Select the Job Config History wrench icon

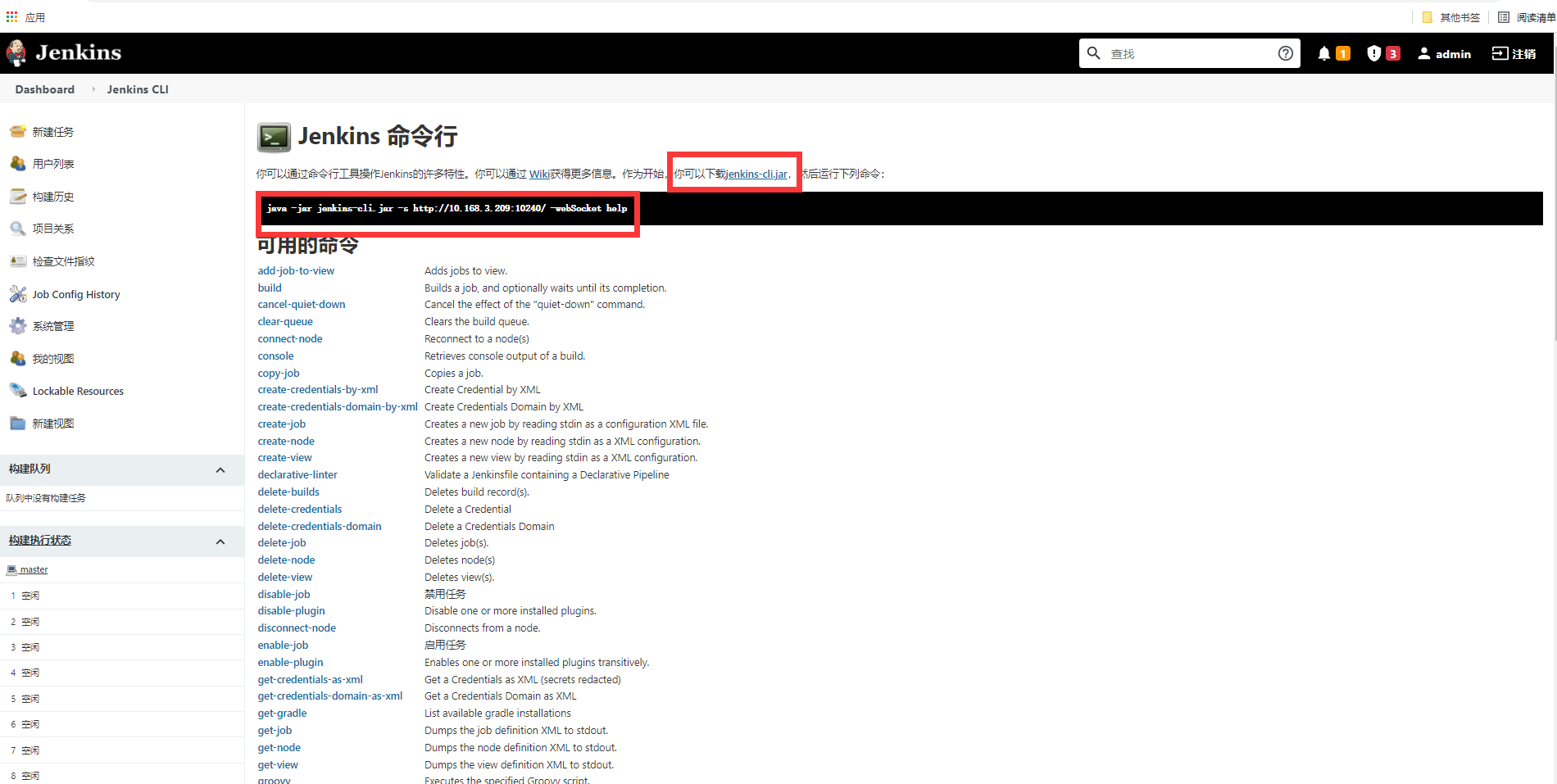tap(18, 293)
